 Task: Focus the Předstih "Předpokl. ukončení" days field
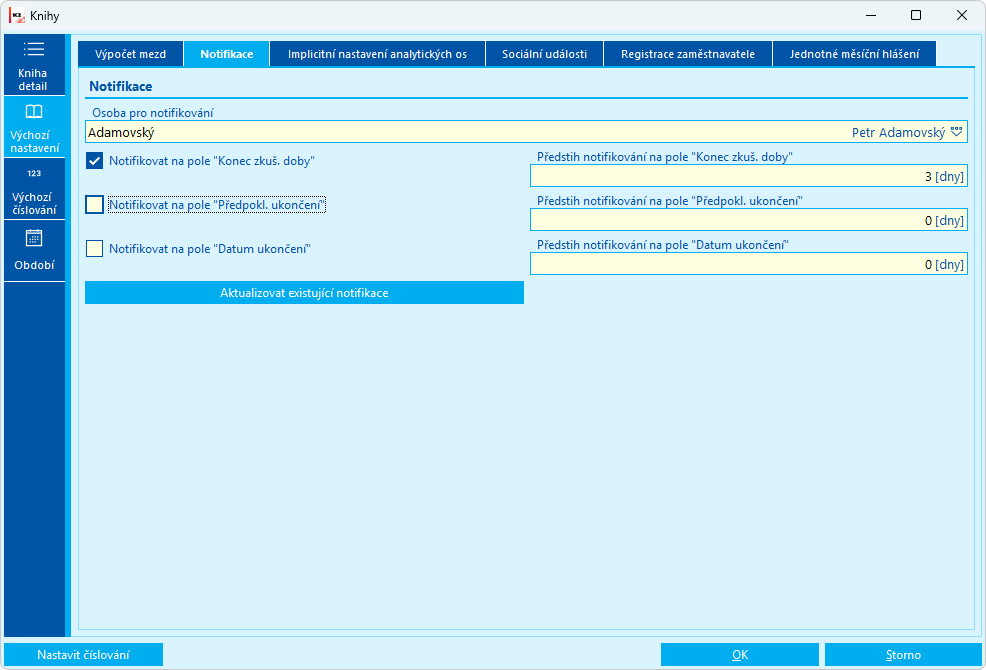click(749, 220)
